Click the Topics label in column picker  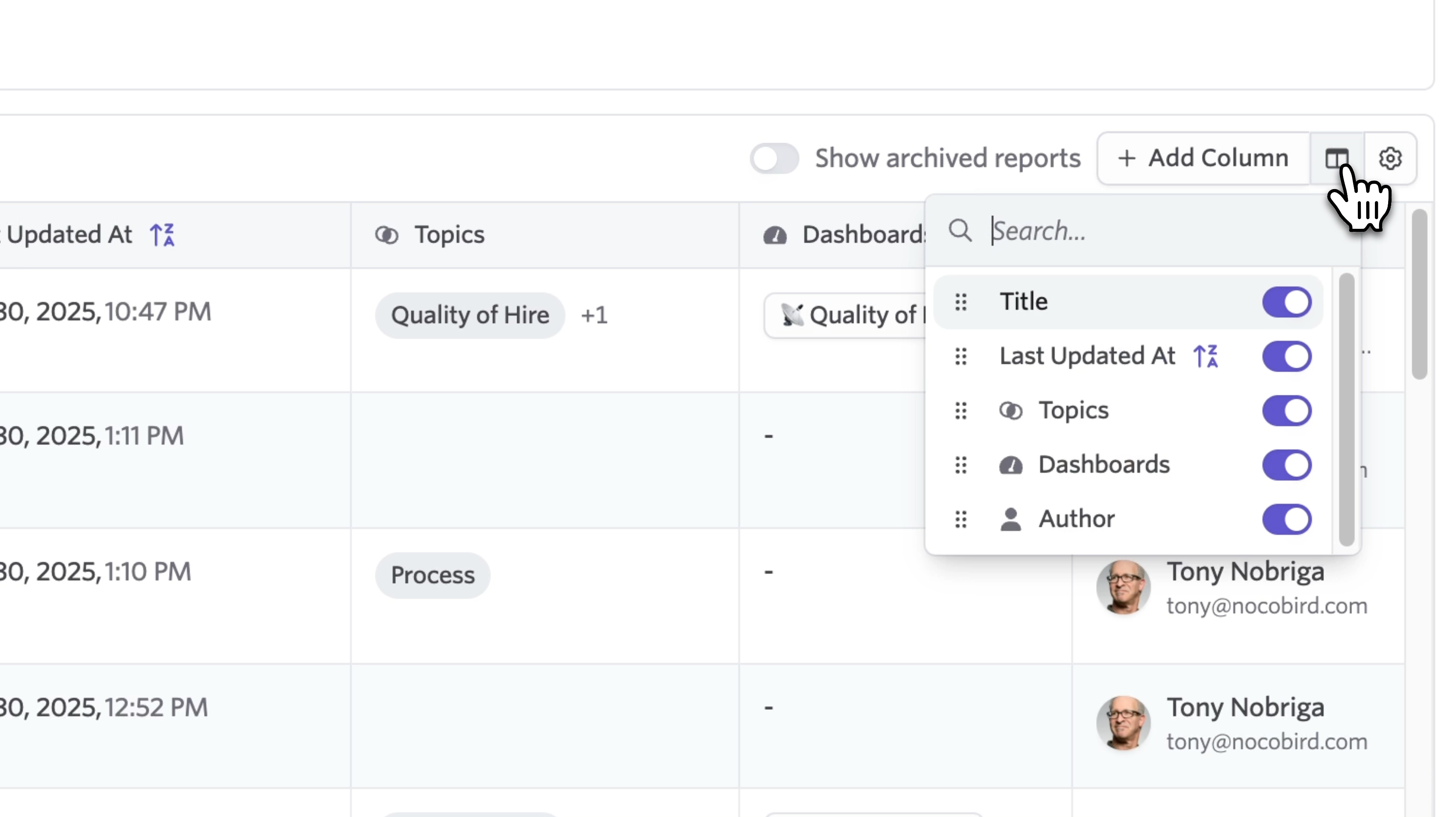coord(1073,411)
